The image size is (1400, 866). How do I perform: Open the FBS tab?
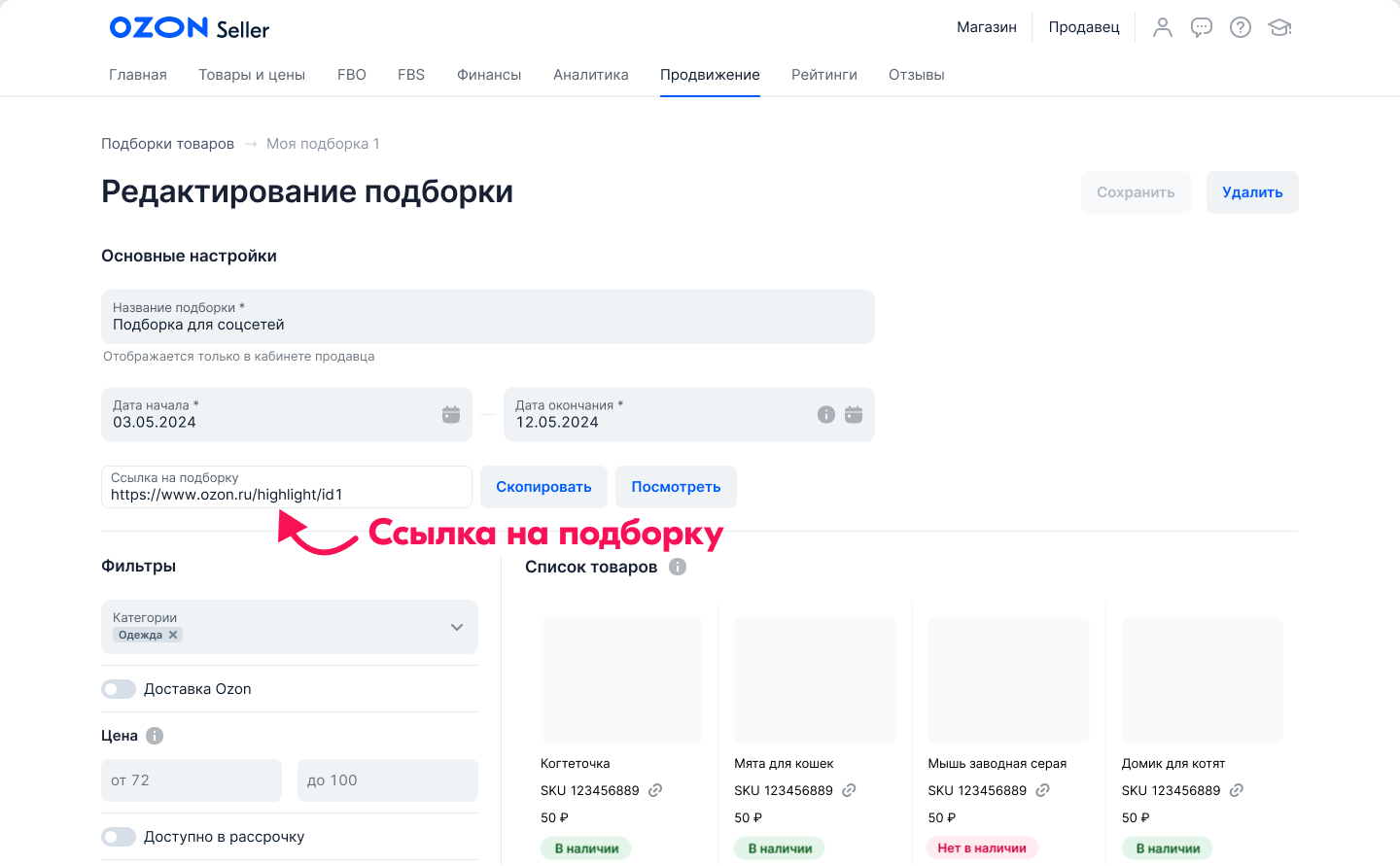pos(411,75)
